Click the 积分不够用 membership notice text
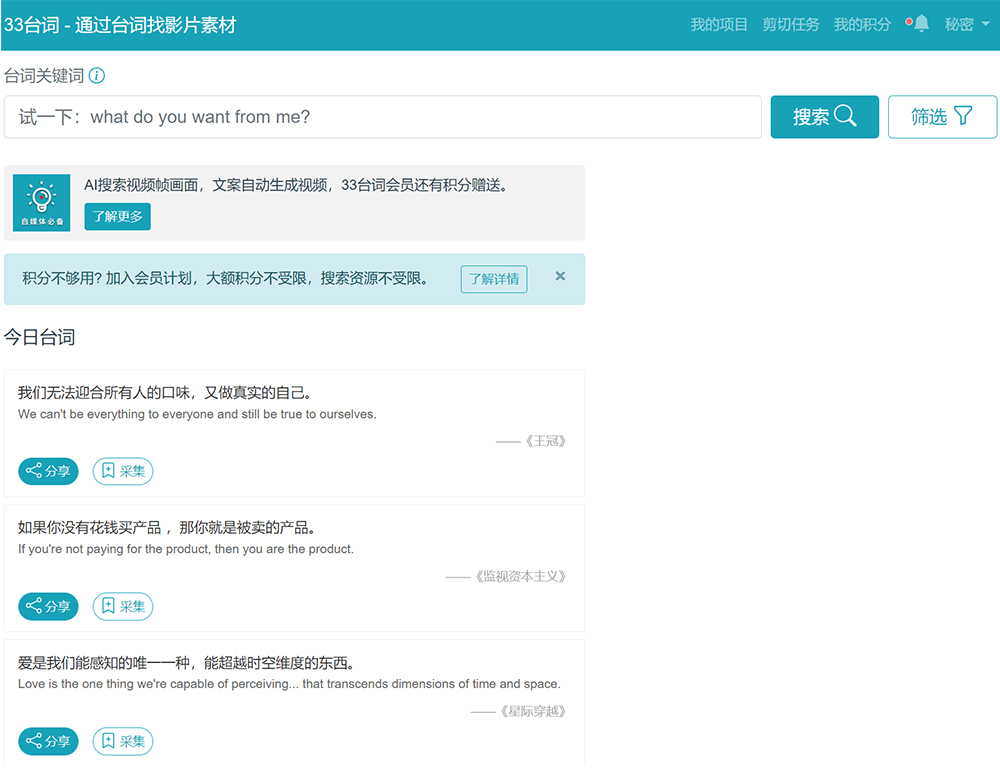 click(225, 279)
